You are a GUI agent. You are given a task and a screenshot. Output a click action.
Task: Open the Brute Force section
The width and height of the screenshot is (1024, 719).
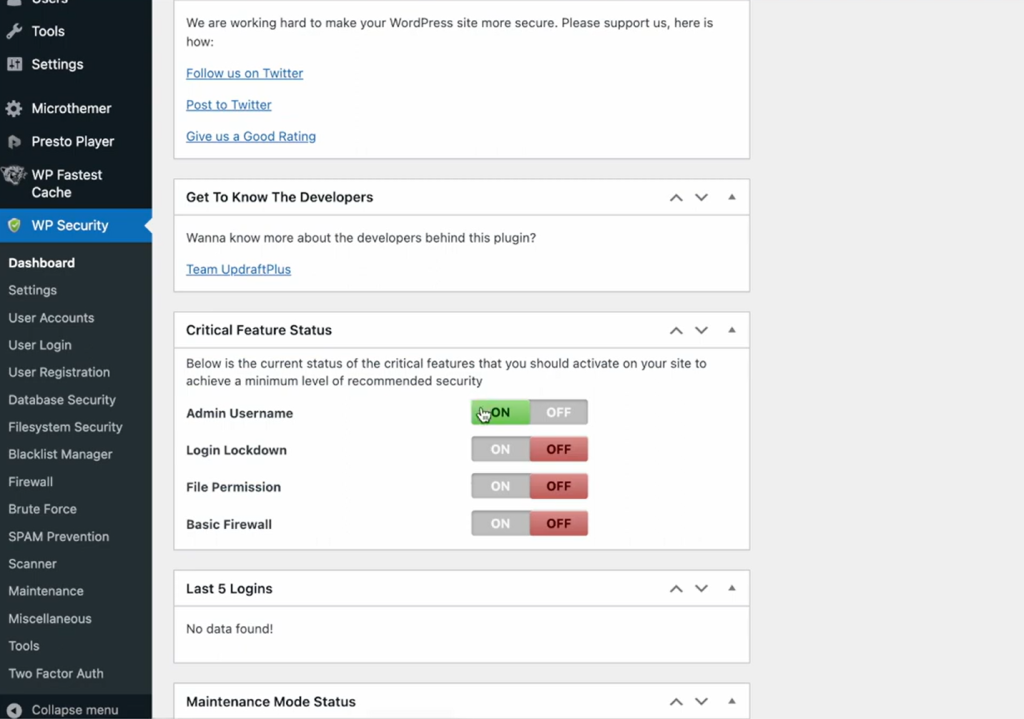click(x=42, y=509)
